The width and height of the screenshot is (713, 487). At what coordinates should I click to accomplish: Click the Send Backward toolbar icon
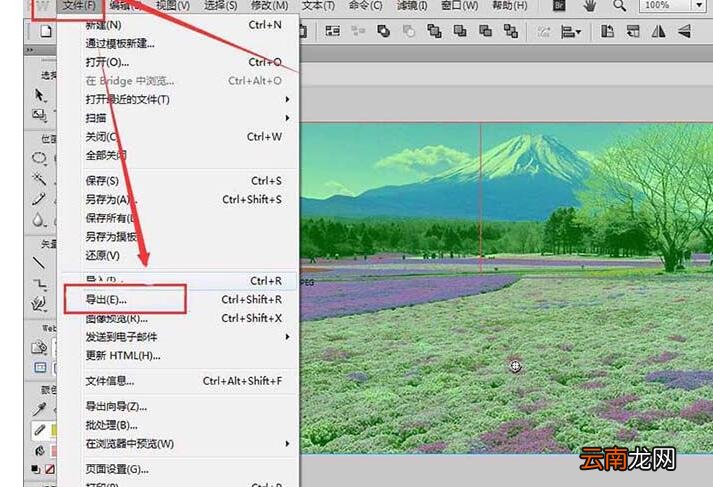pos(486,31)
